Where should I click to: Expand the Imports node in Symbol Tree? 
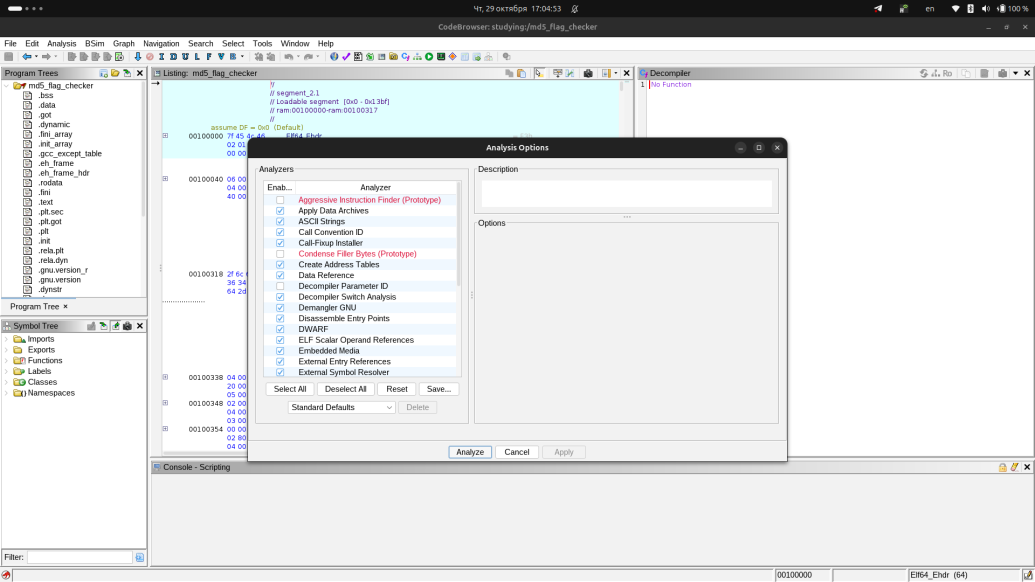tap(7, 339)
